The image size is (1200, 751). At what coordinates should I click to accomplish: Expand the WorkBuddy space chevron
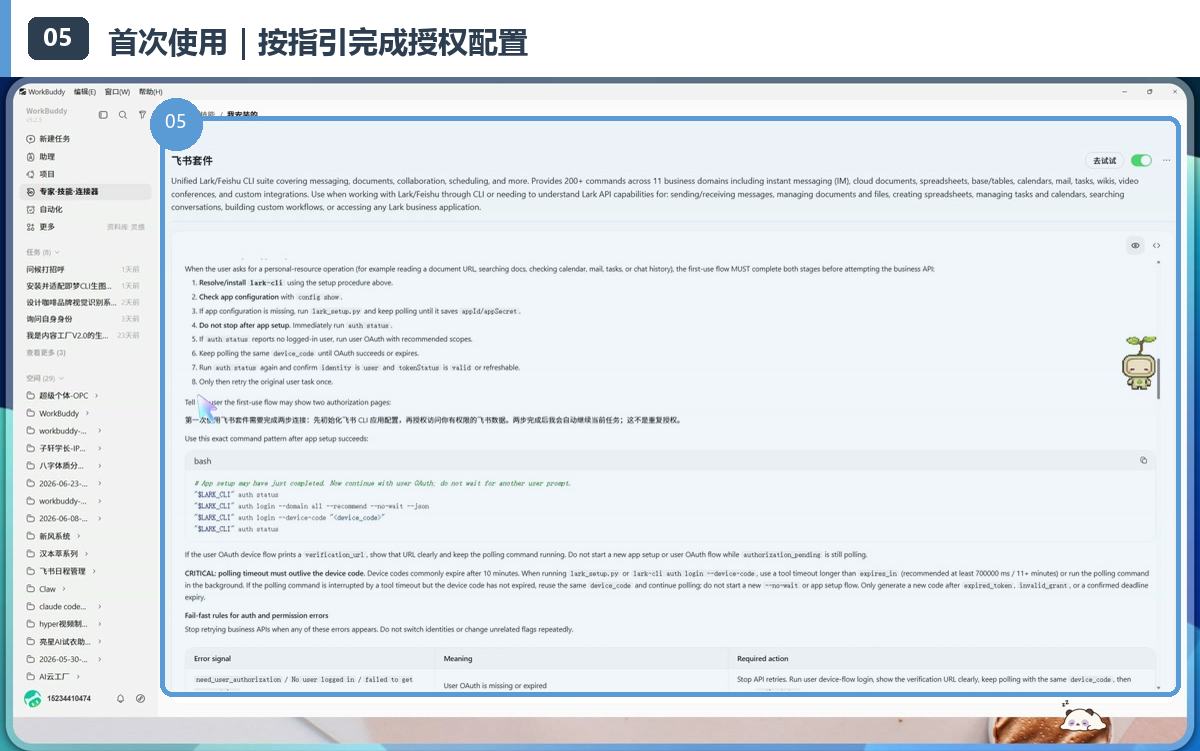(87, 413)
